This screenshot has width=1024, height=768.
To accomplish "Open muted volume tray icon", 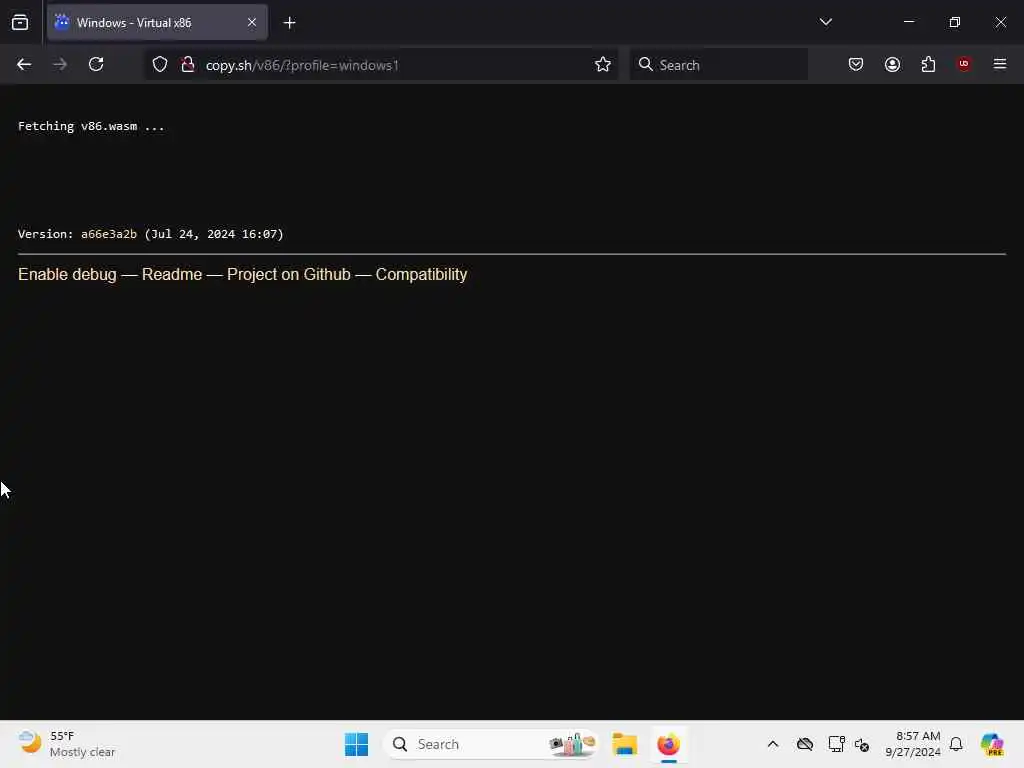I will tap(862, 744).
